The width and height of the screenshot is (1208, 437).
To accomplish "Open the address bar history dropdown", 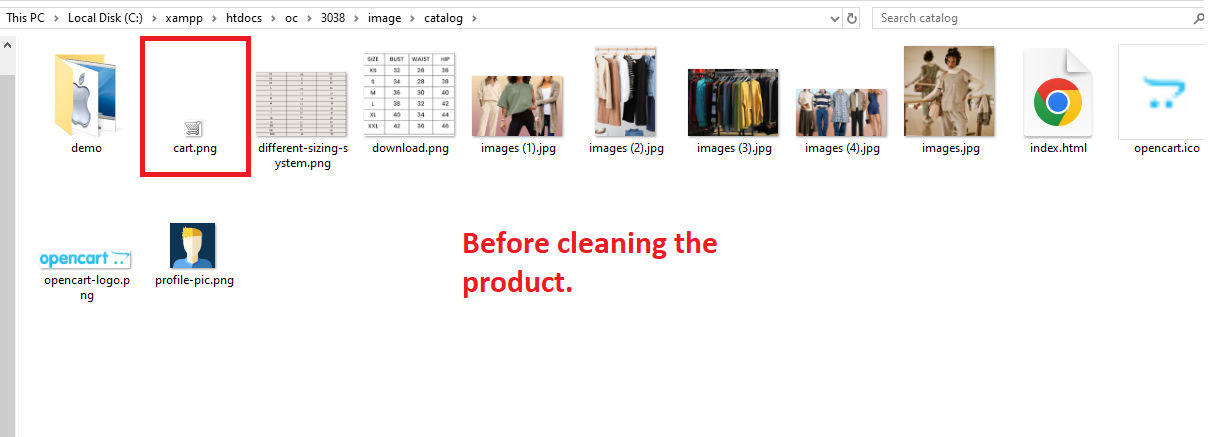I will (834, 18).
